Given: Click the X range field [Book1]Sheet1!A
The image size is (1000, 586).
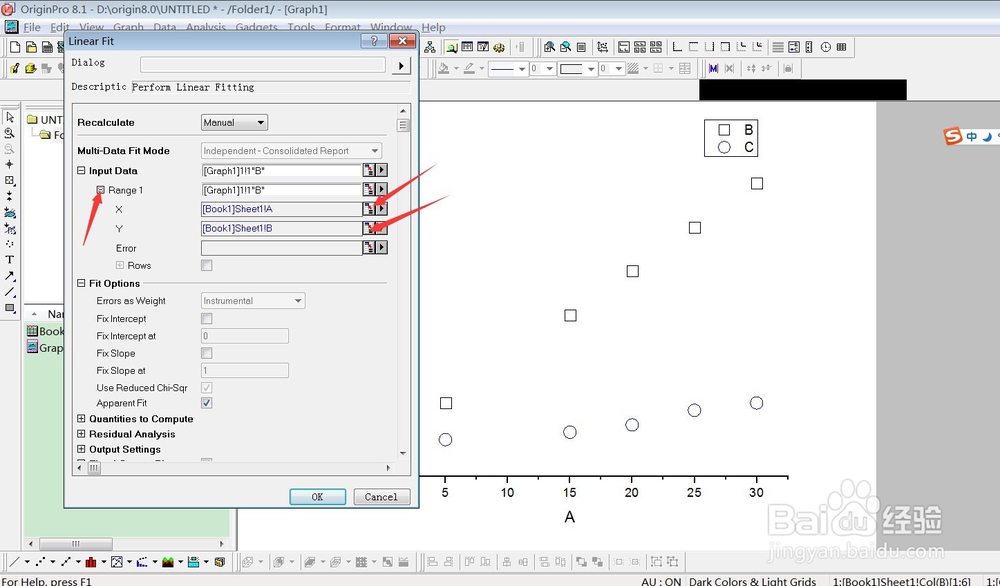Looking at the screenshot, I should (281, 209).
